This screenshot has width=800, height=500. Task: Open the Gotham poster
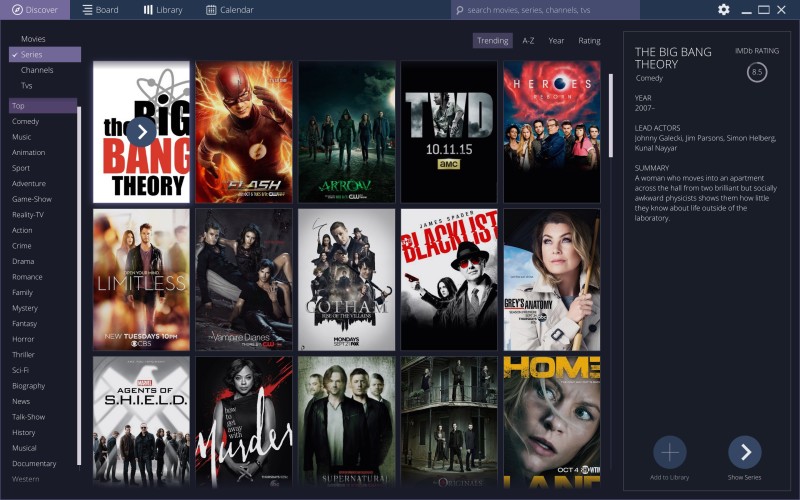click(x=347, y=280)
